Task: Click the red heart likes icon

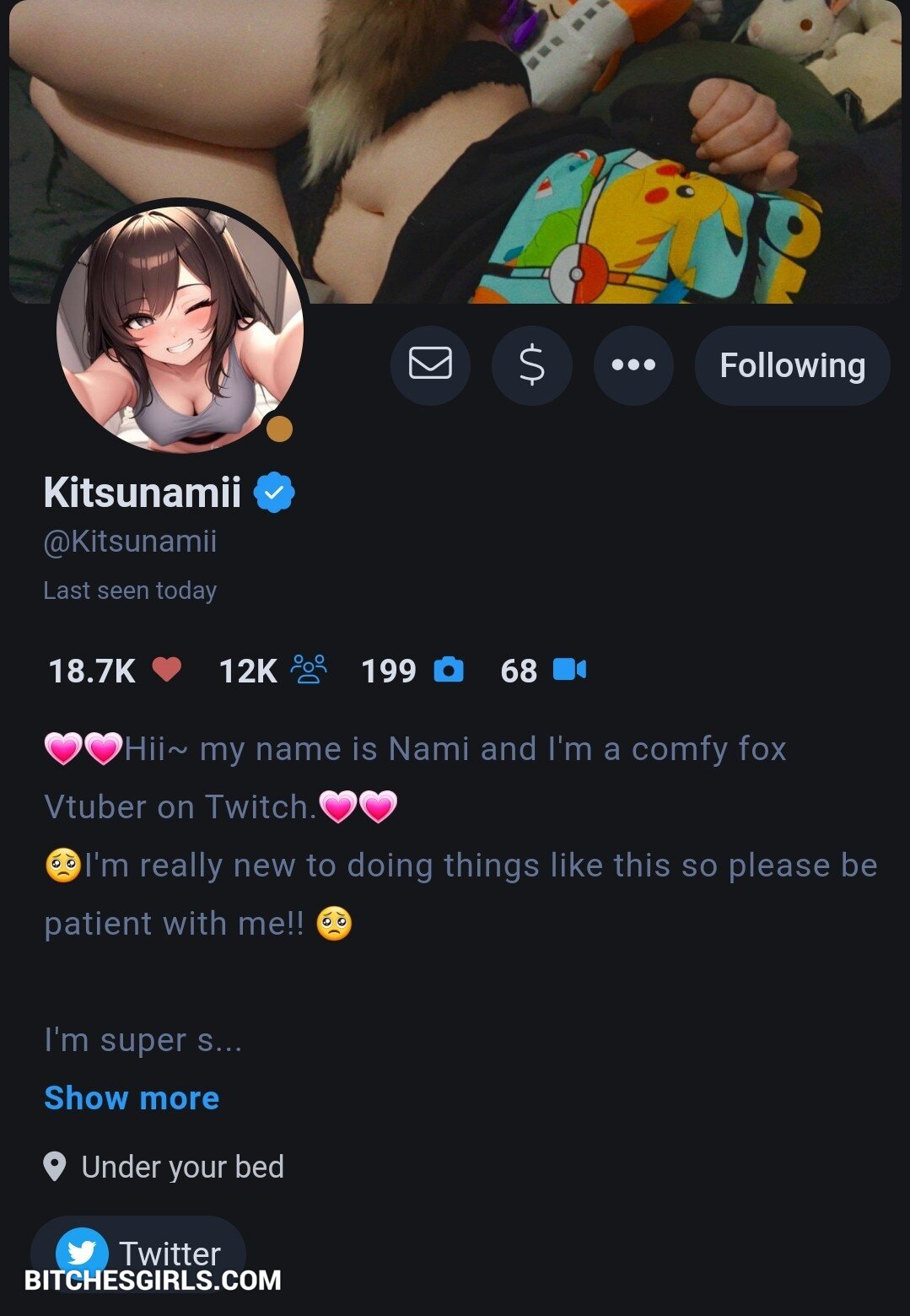Action: [x=167, y=670]
